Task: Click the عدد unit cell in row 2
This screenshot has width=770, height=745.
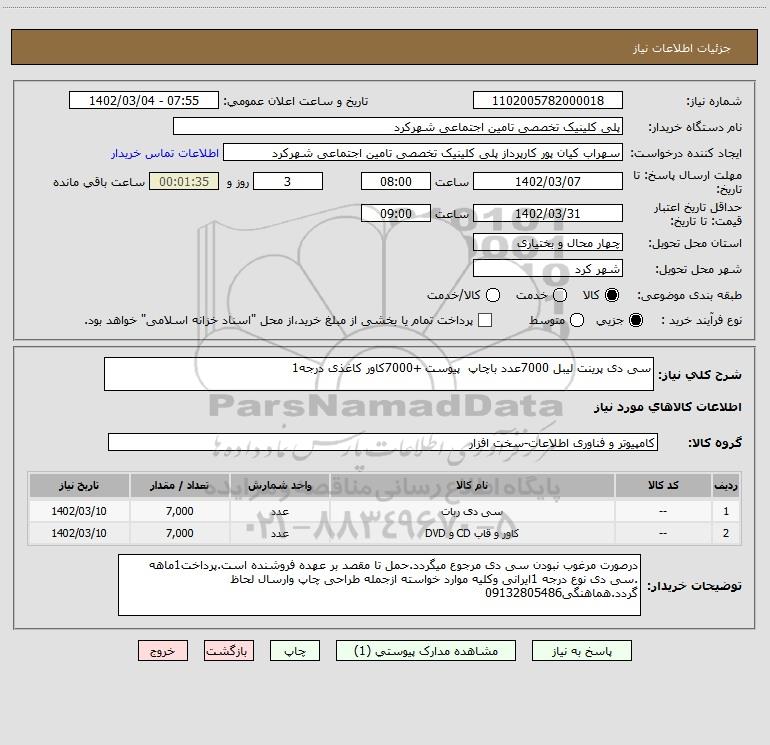Action: tap(279, 533)
